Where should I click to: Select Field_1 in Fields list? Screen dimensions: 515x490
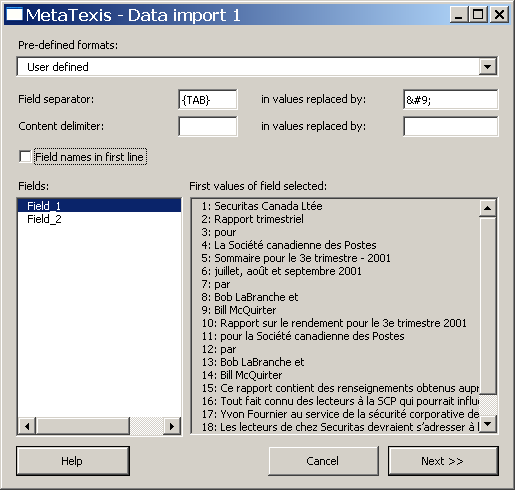click(99, 206)
